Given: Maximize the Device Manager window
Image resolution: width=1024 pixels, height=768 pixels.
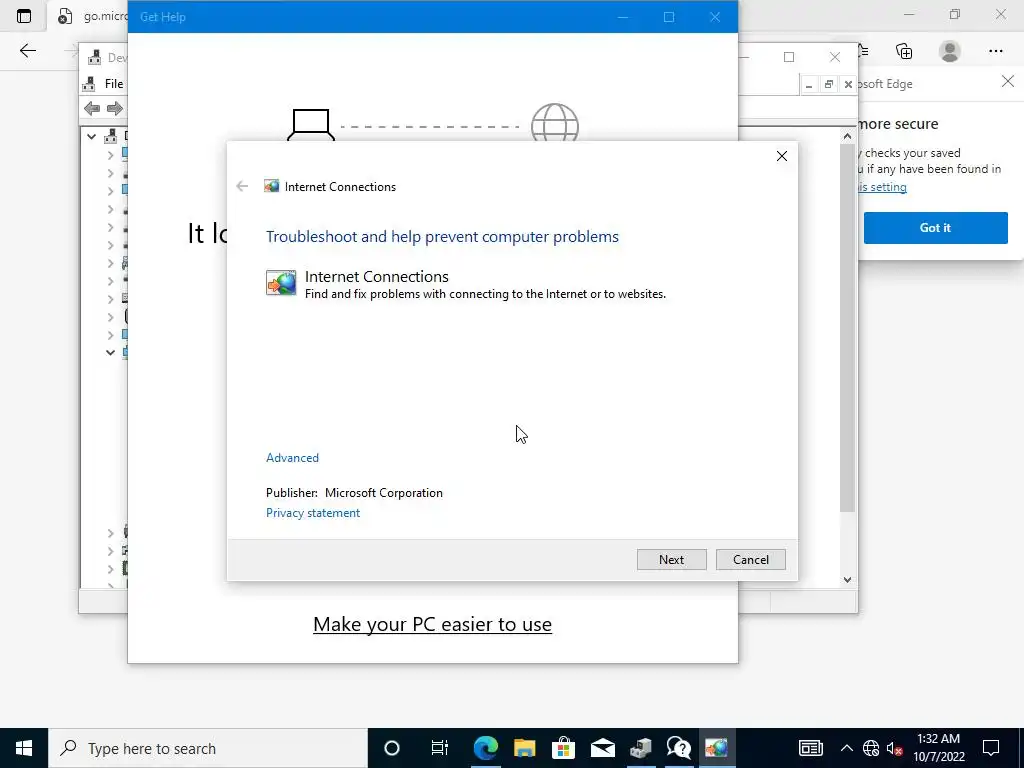Looking at the screenshot, I should coord(789,57).
